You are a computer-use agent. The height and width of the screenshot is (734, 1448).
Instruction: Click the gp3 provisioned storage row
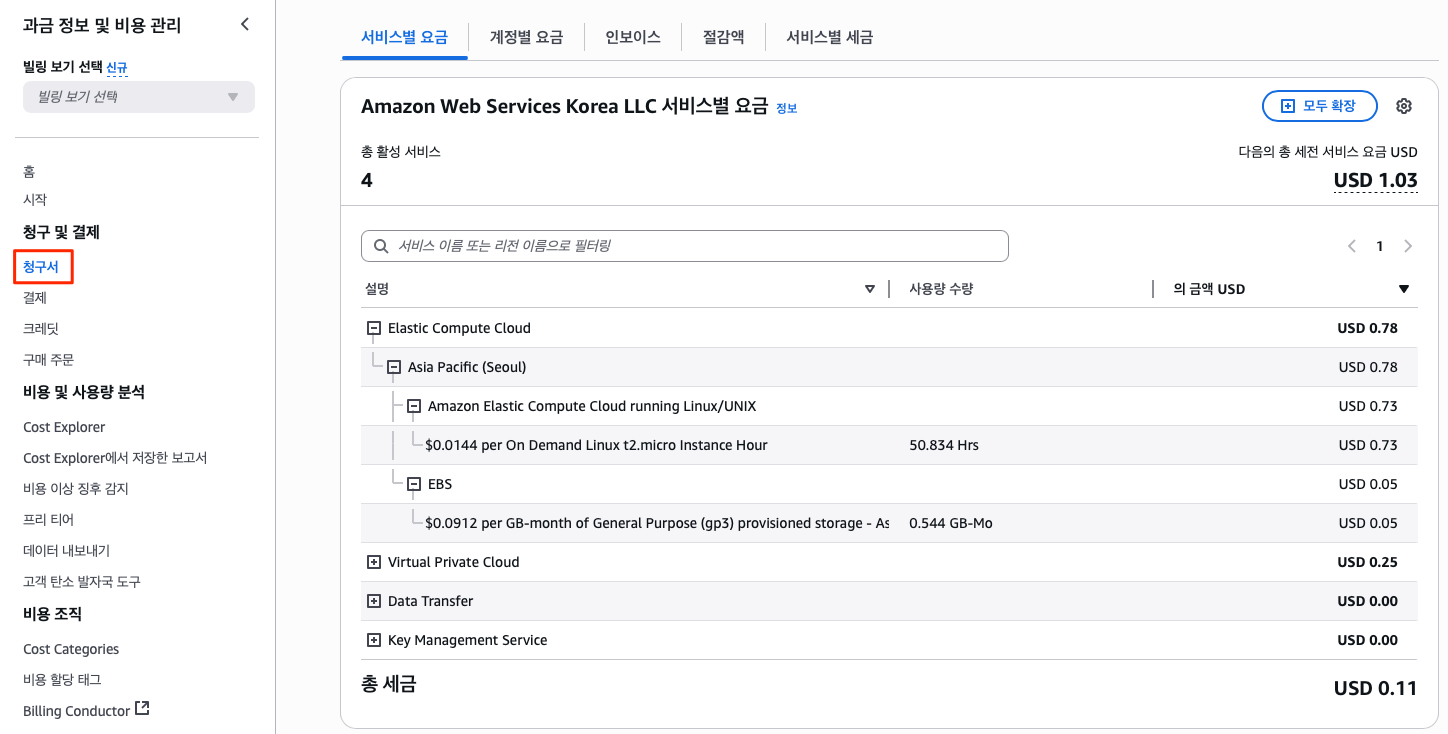[889, 523]
